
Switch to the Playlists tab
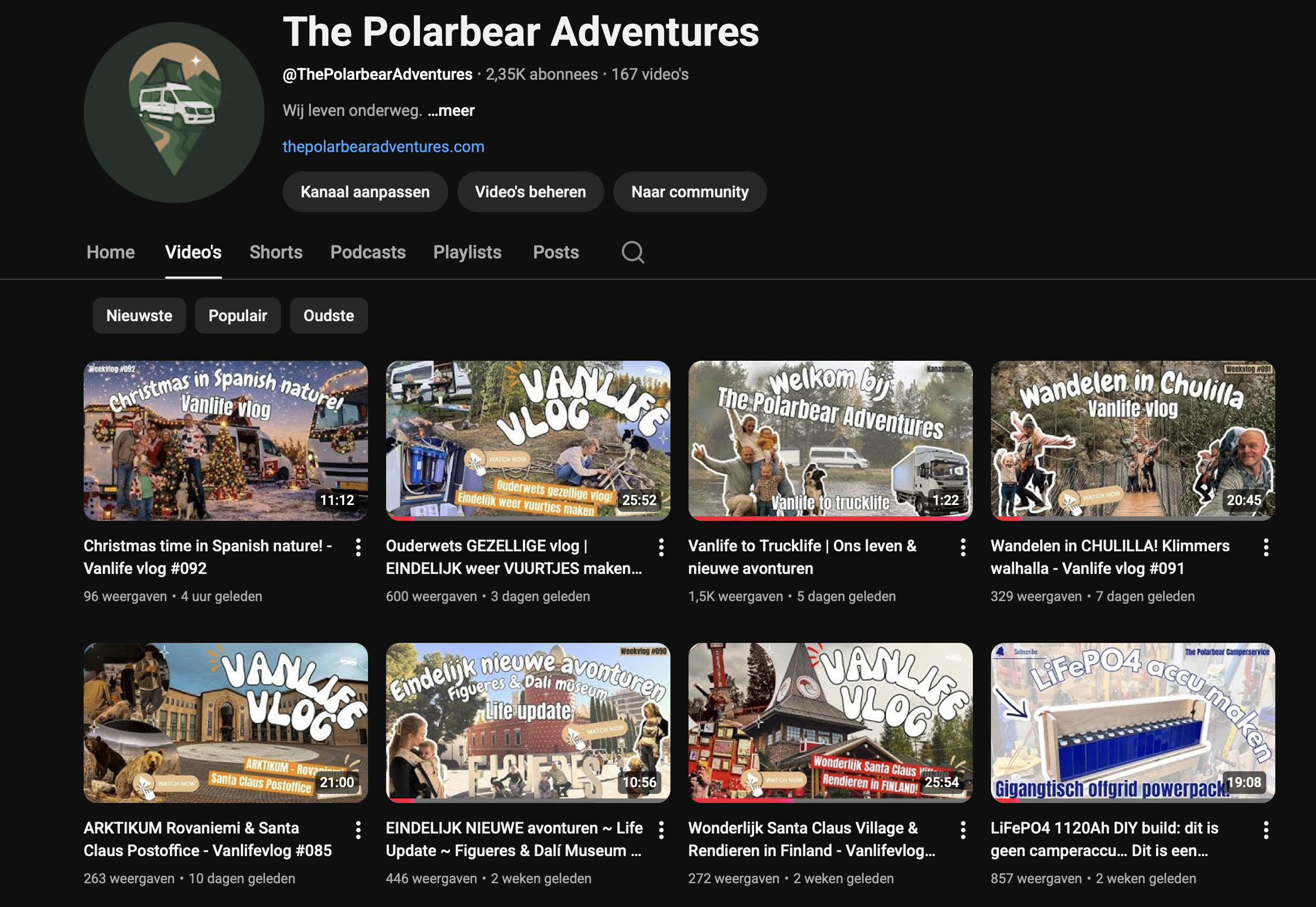[467, 252]
